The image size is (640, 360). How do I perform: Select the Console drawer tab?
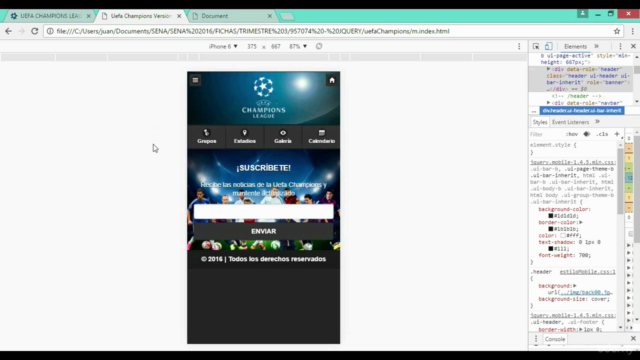click(x=555, y=339)
